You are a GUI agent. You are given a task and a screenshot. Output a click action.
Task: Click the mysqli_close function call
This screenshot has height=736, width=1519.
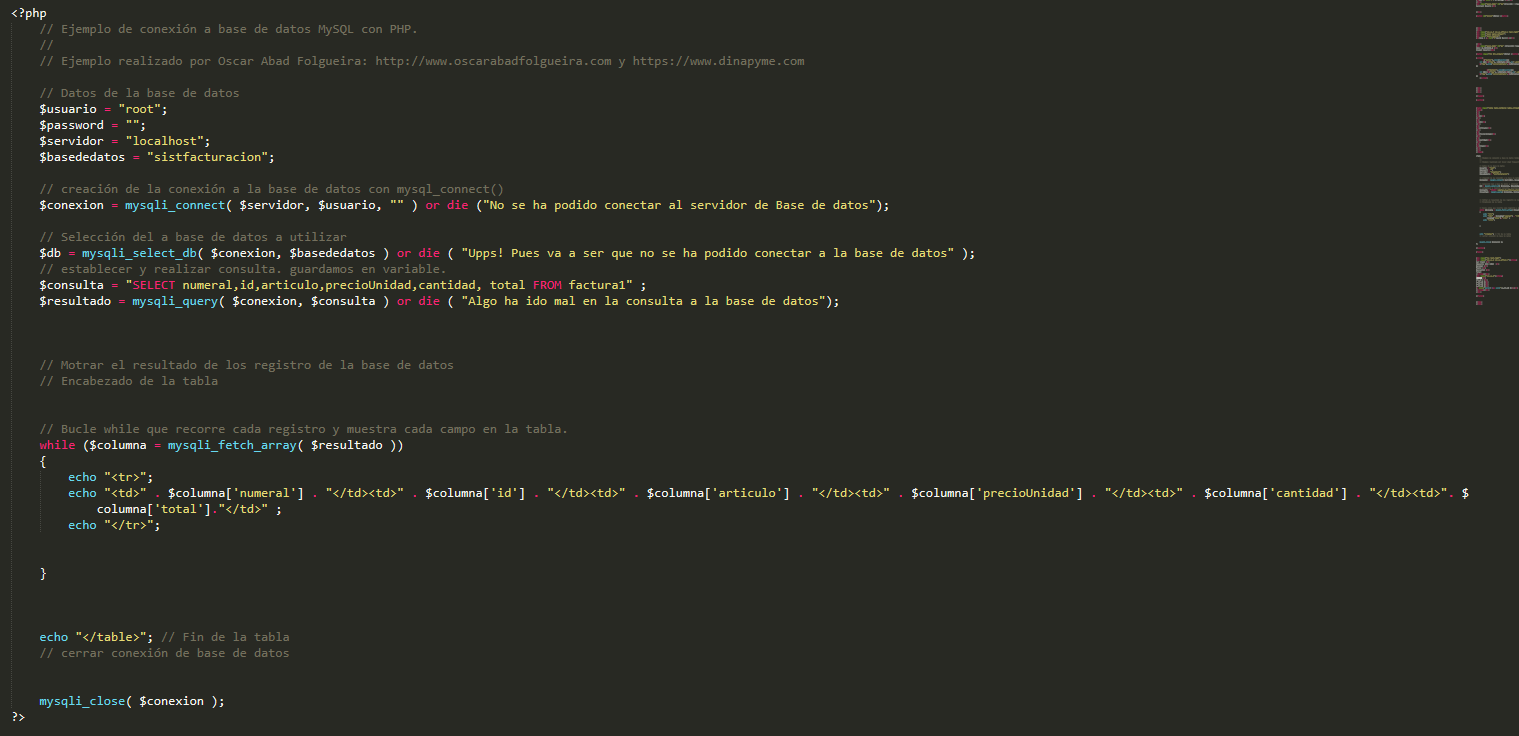coord(82,701)
